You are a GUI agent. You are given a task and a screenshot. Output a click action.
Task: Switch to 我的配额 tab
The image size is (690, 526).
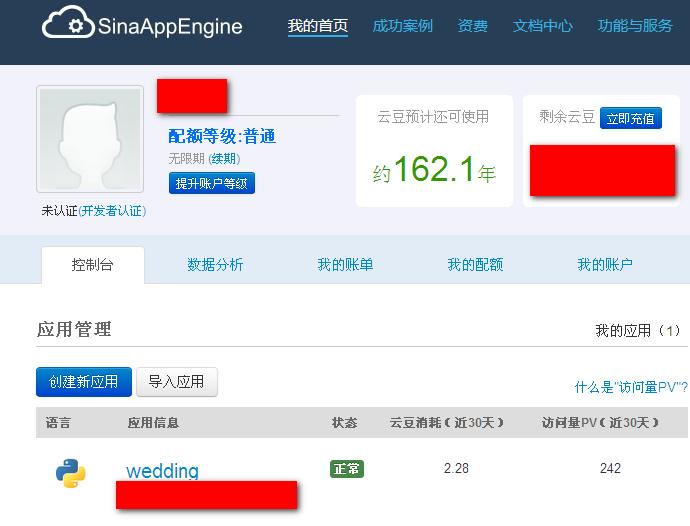[475, 265]
